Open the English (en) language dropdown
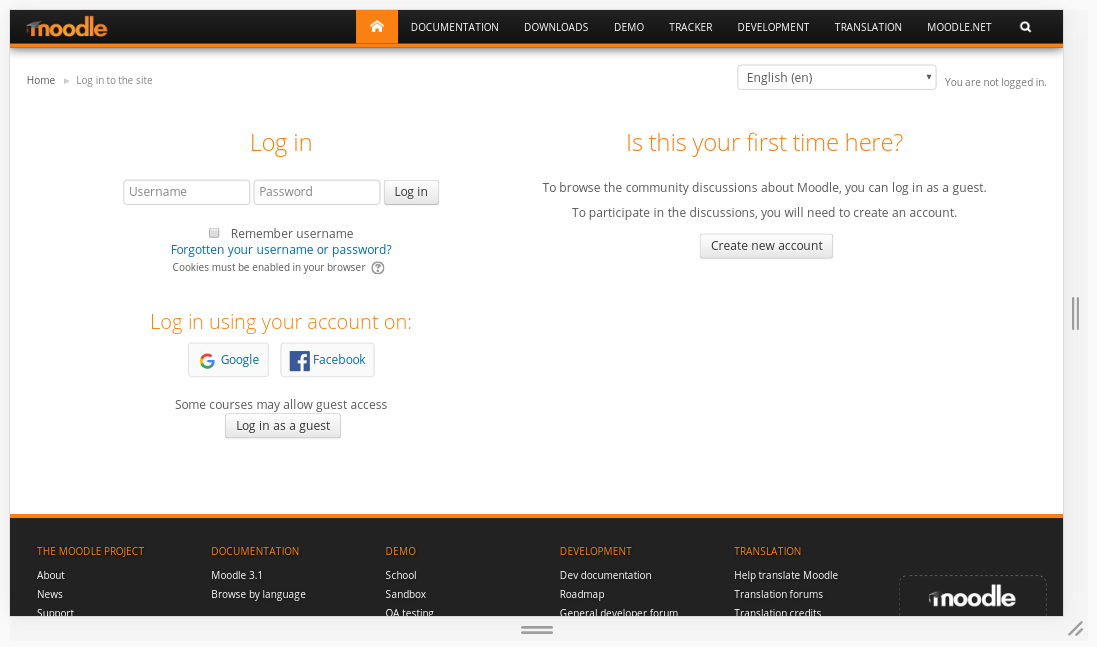This screenshot has width=1097, height=647. coord(837,78)
